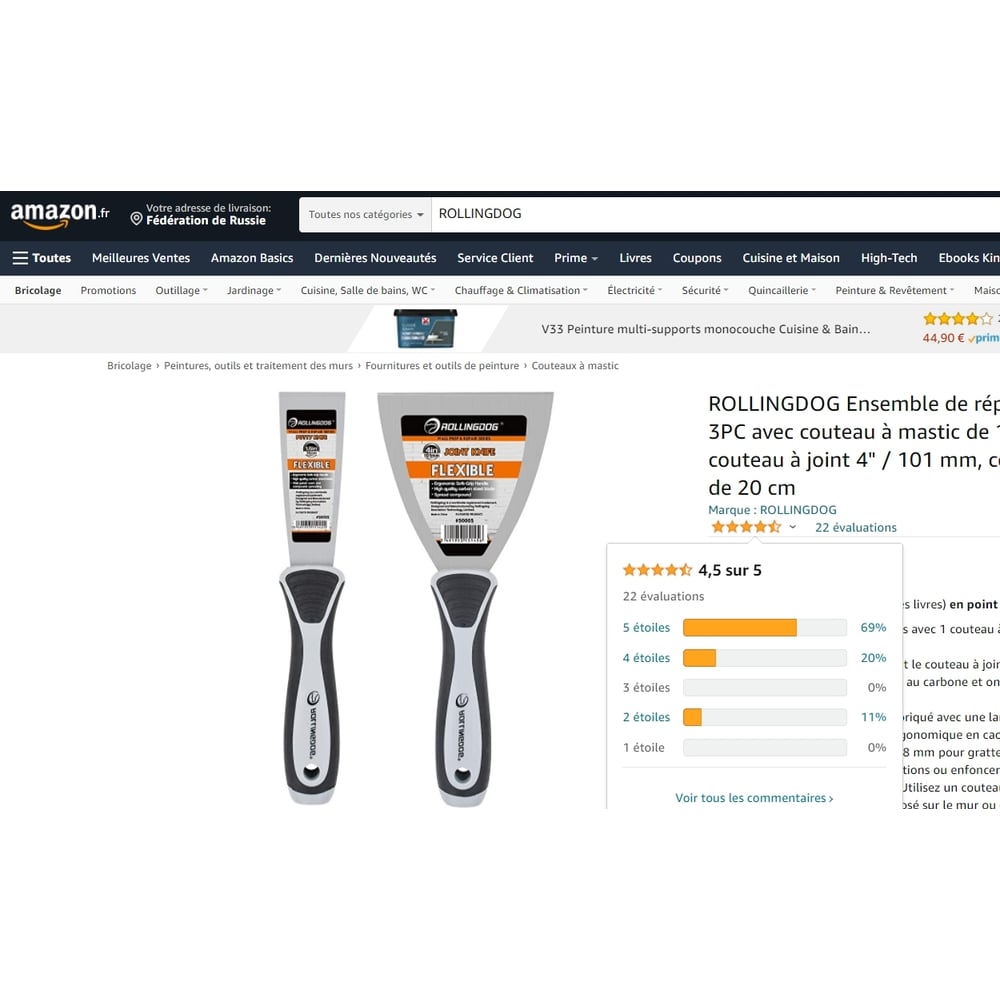Open the Toutes nos catégories dropdown
The width and height of the screenshot is (1000, 1000).
[365, 214]
